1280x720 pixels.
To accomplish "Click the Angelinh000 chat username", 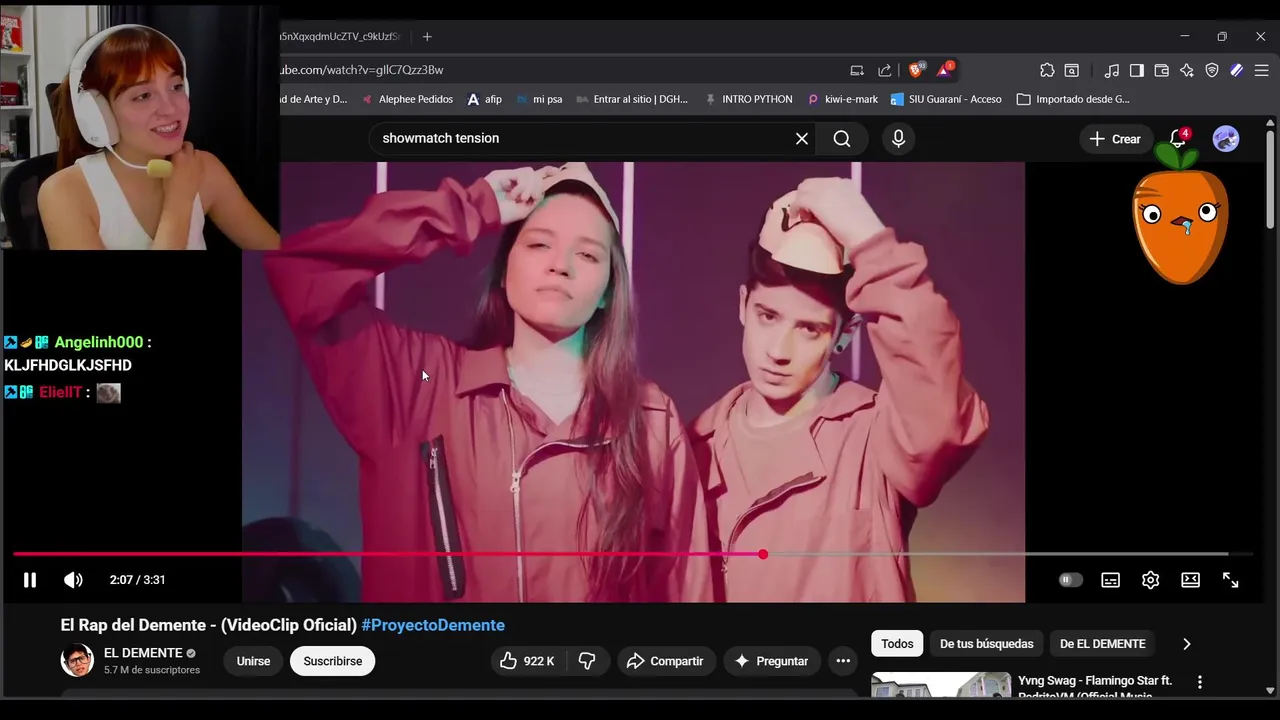I will point(99,342).
